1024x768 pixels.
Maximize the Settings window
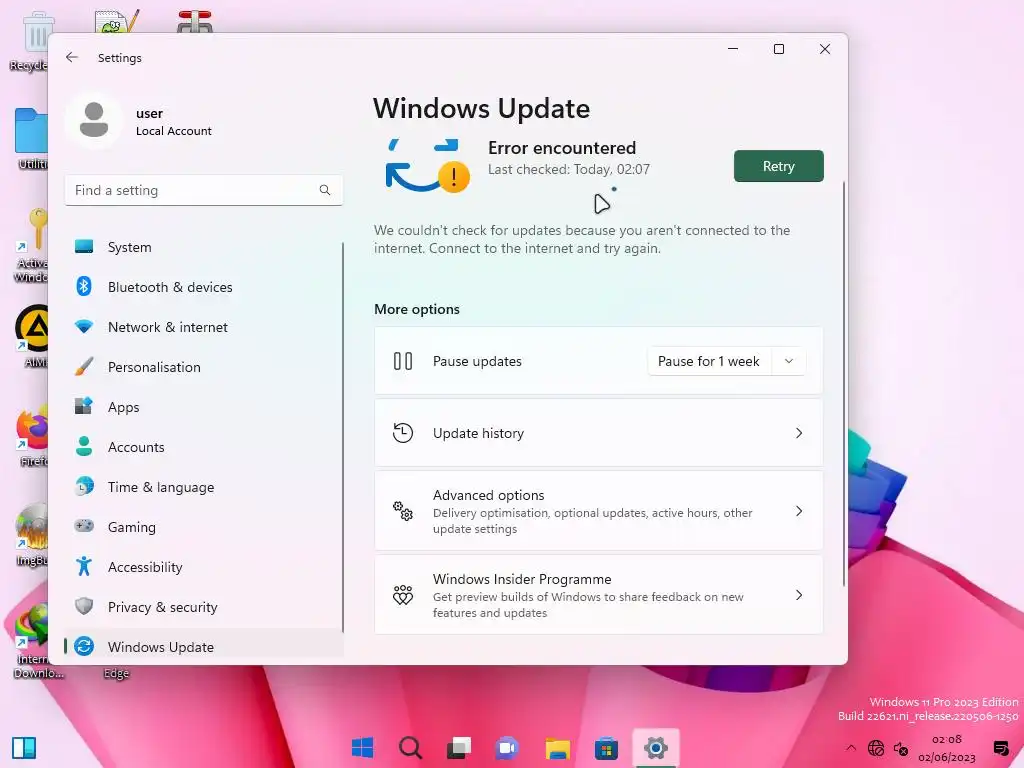point(778,49)
